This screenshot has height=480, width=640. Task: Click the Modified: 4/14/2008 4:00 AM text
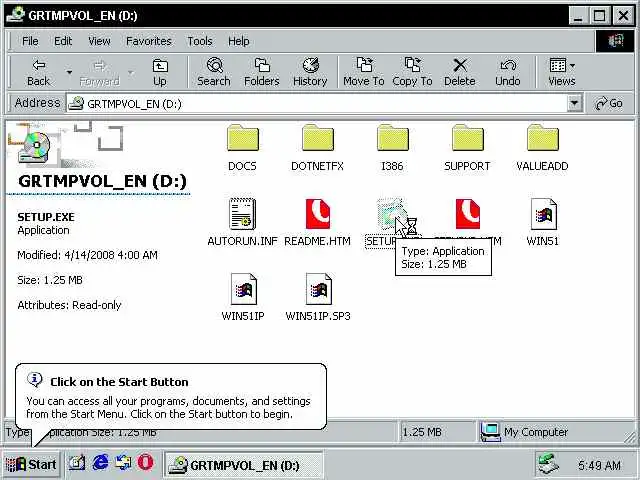[87, 256]
